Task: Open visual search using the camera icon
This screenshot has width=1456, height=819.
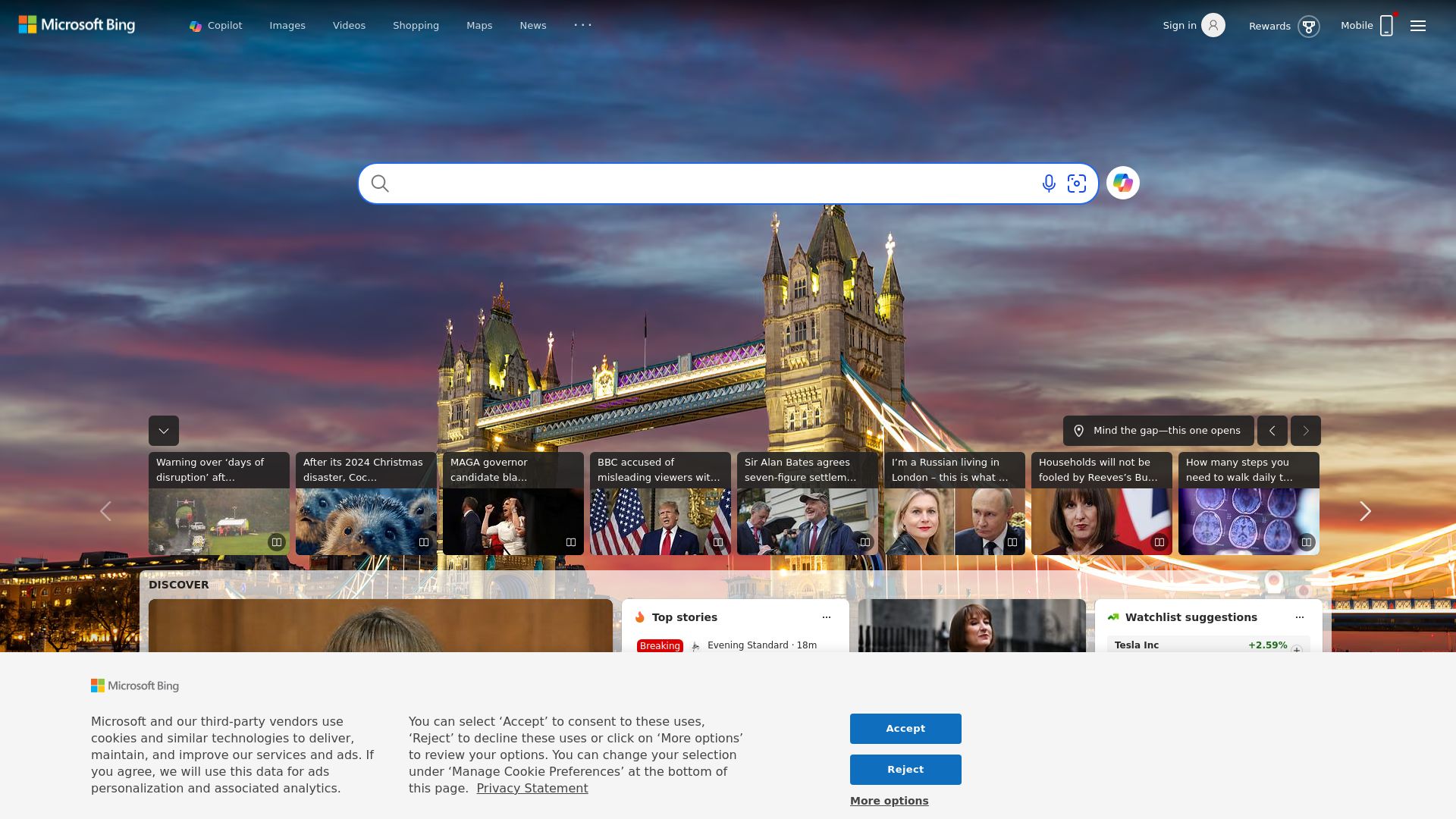Action: tap(1078, 184)
